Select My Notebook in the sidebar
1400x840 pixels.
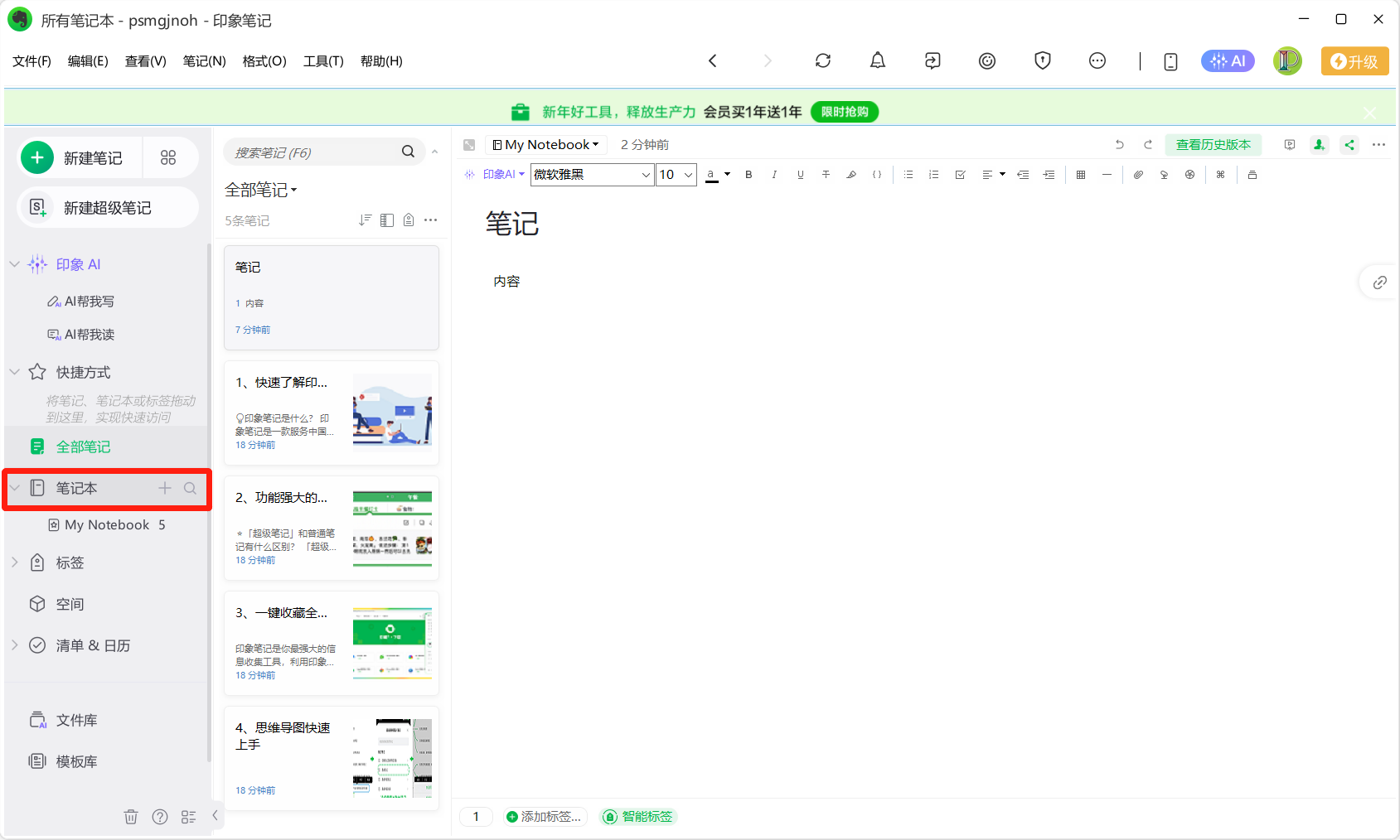pos(108,525)
